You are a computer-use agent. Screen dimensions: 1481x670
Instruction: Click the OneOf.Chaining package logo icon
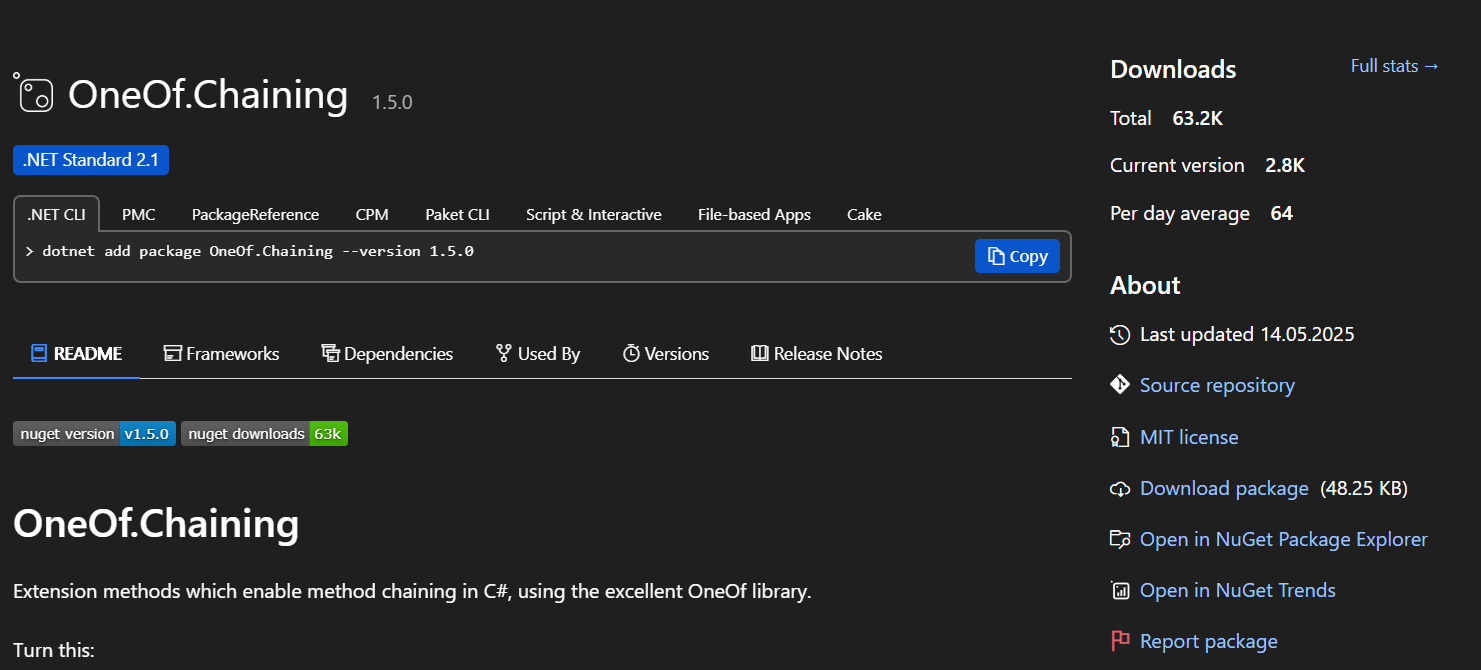click(33, 93)
